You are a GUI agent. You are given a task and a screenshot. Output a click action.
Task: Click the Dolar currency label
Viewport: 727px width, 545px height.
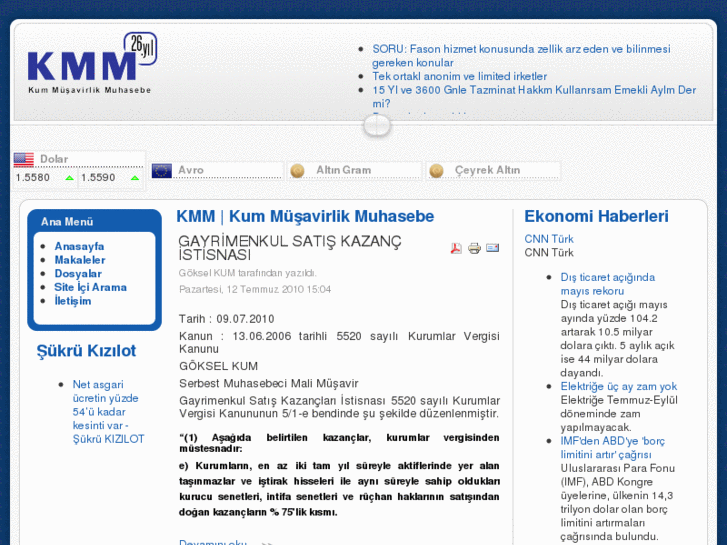pos(54,159)
